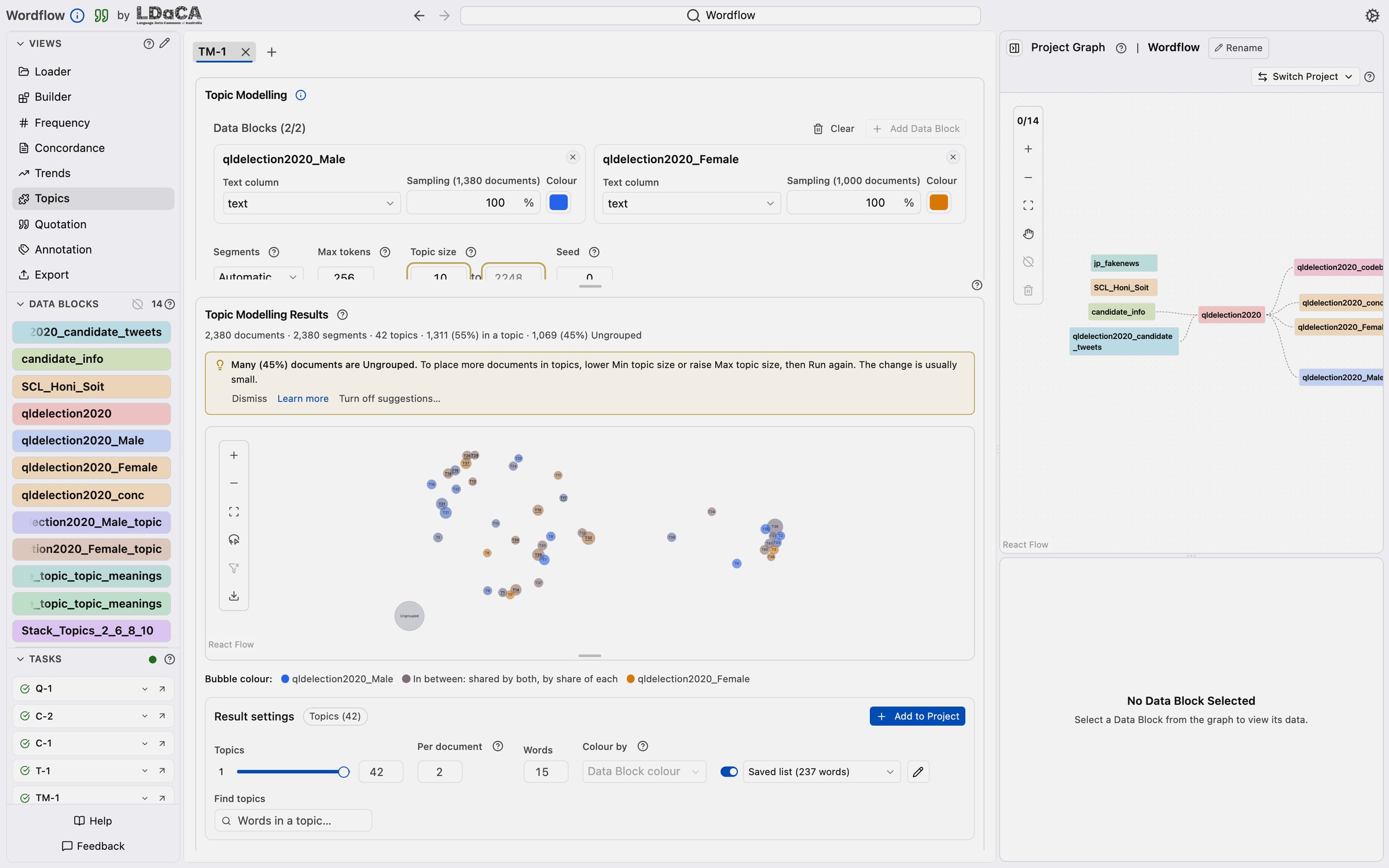The image size is (1389, 868).
Task: Select the qldelection2020 node in Project Graph
Action: point(1231,315)
